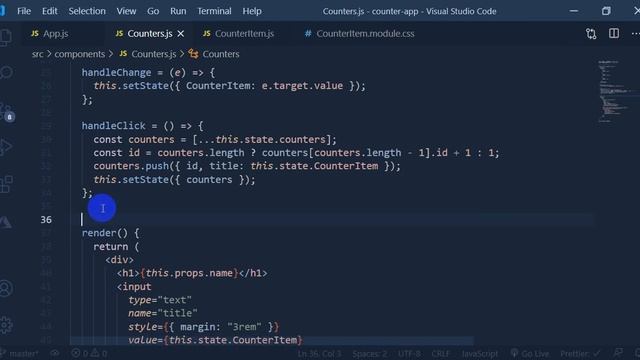Open the File menu
This screenshot has width=640, height=360.
pyautogui.click(x=24, y=11)
